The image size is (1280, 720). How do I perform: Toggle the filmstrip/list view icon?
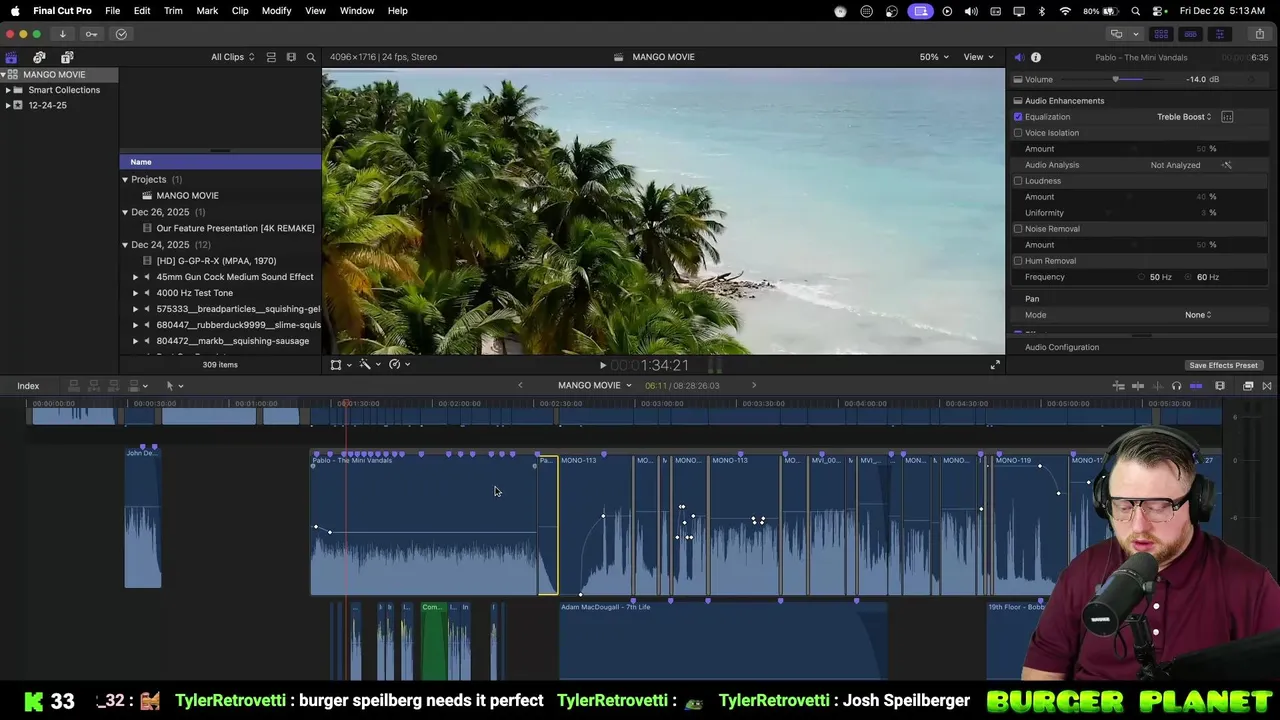[291, 57]
